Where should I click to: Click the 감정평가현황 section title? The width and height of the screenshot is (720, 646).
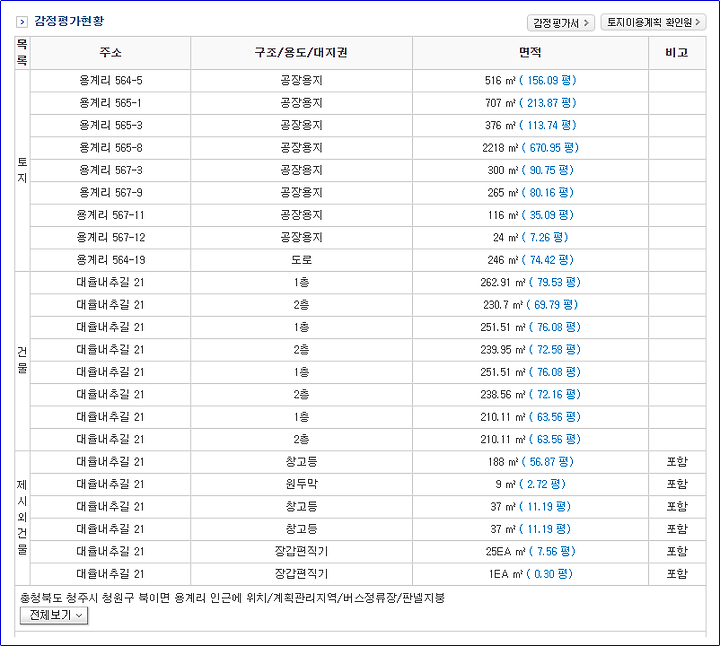[x=69, y=21]
